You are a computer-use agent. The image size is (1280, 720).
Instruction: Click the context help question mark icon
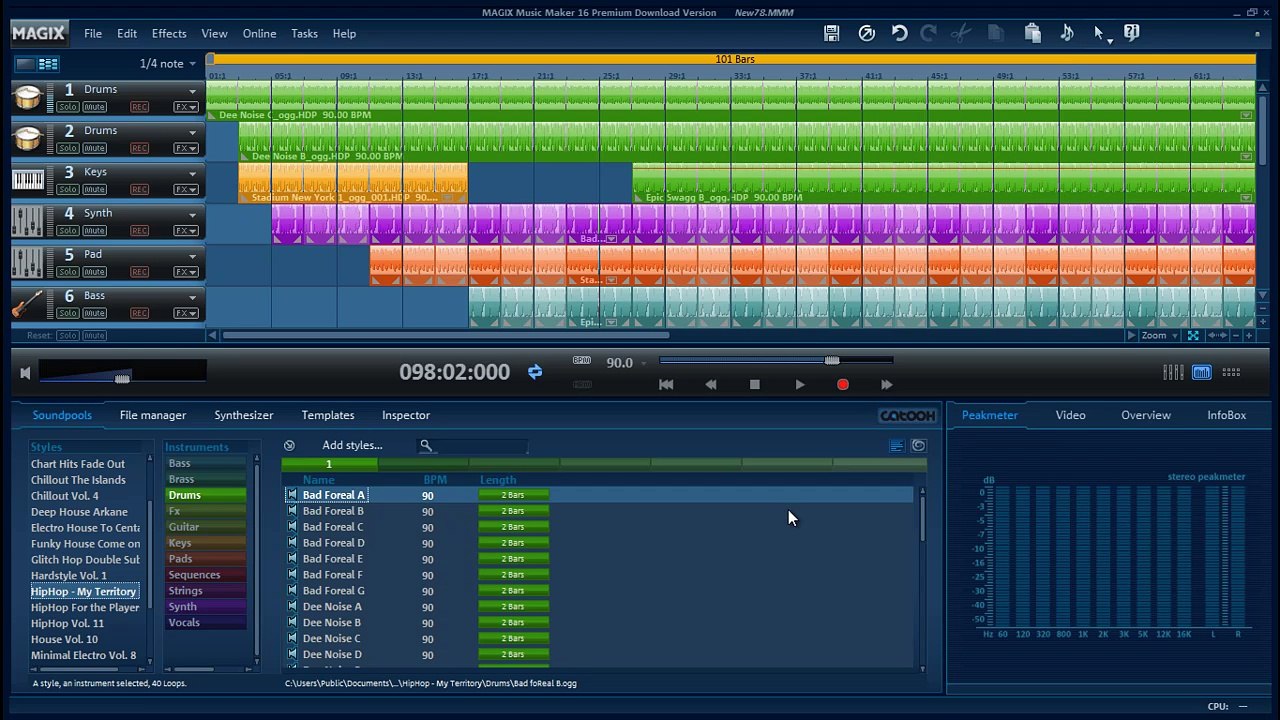pos(1131,33)
